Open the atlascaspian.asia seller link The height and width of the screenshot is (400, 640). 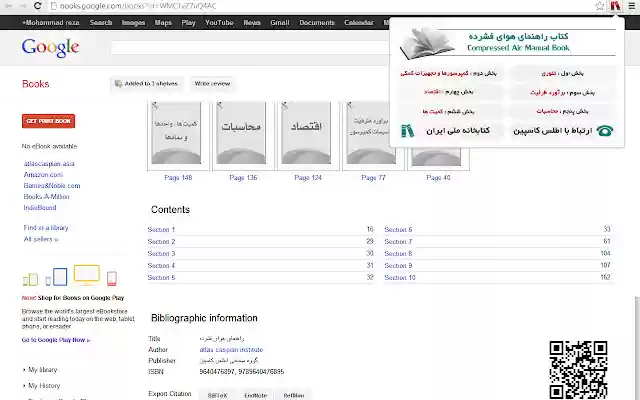pos(49,164)
